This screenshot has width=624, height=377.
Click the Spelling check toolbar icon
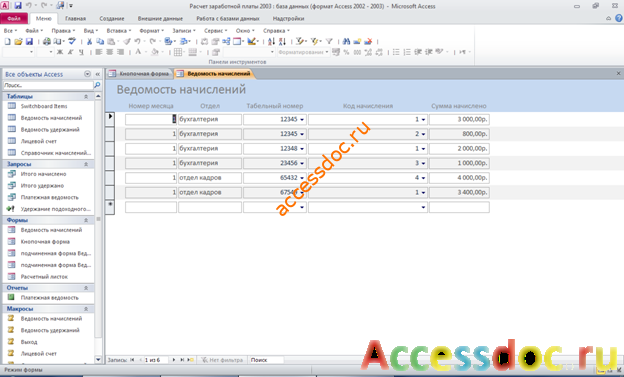tap(72, 41)
